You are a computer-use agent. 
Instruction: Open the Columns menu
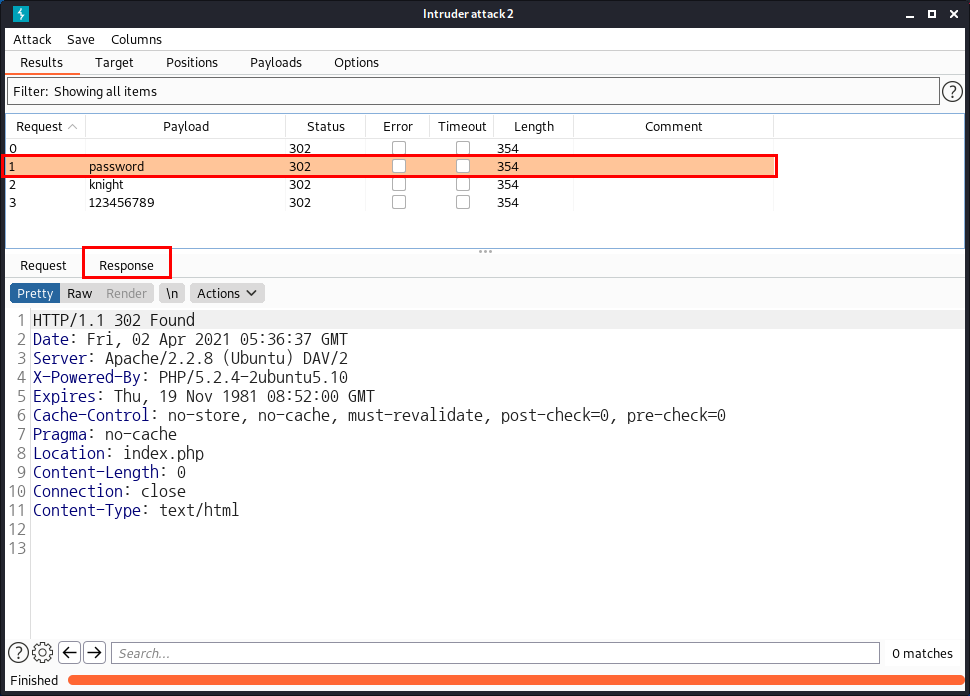(136, 40)
